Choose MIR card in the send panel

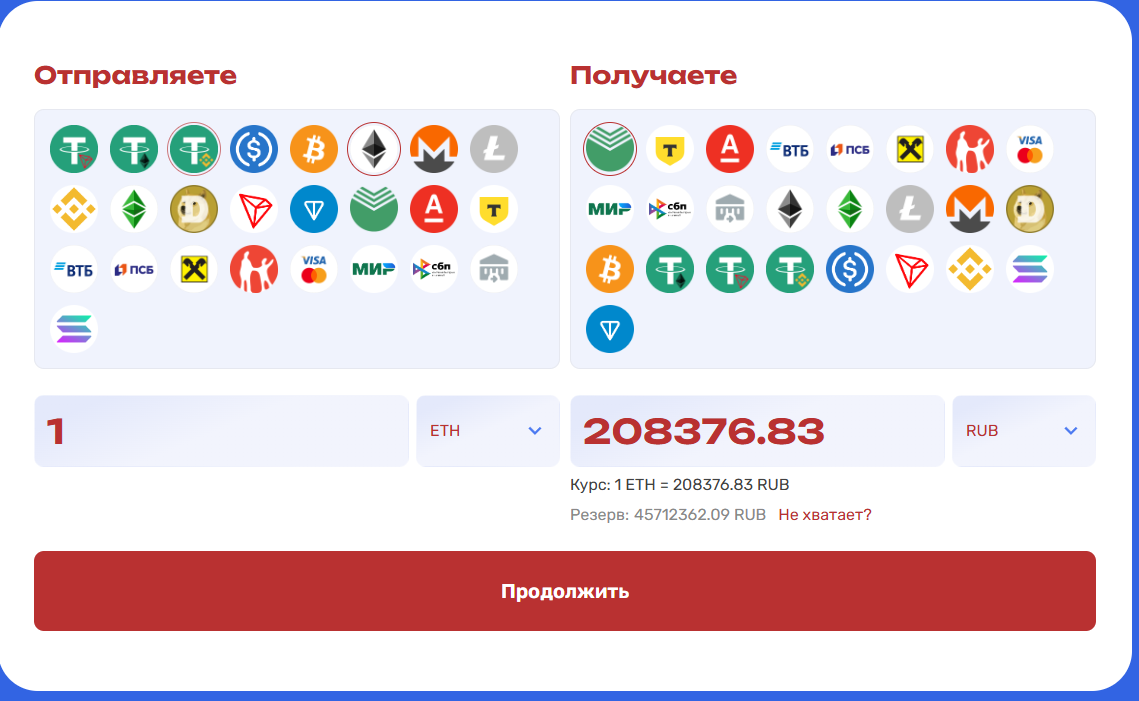(373, 270)
